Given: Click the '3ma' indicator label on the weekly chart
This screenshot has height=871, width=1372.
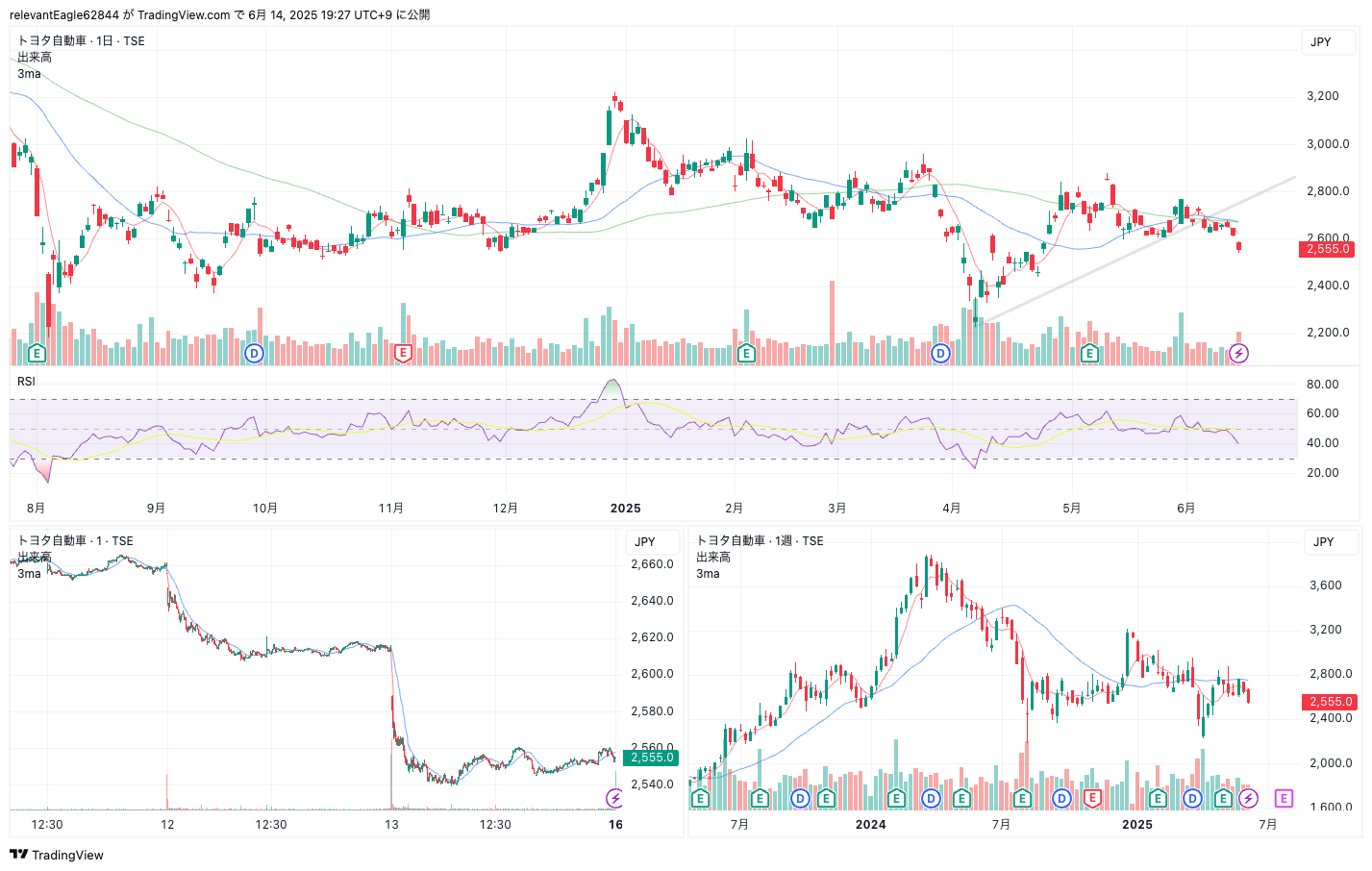Looking at the screenshot, I should (x=708, y=573).
